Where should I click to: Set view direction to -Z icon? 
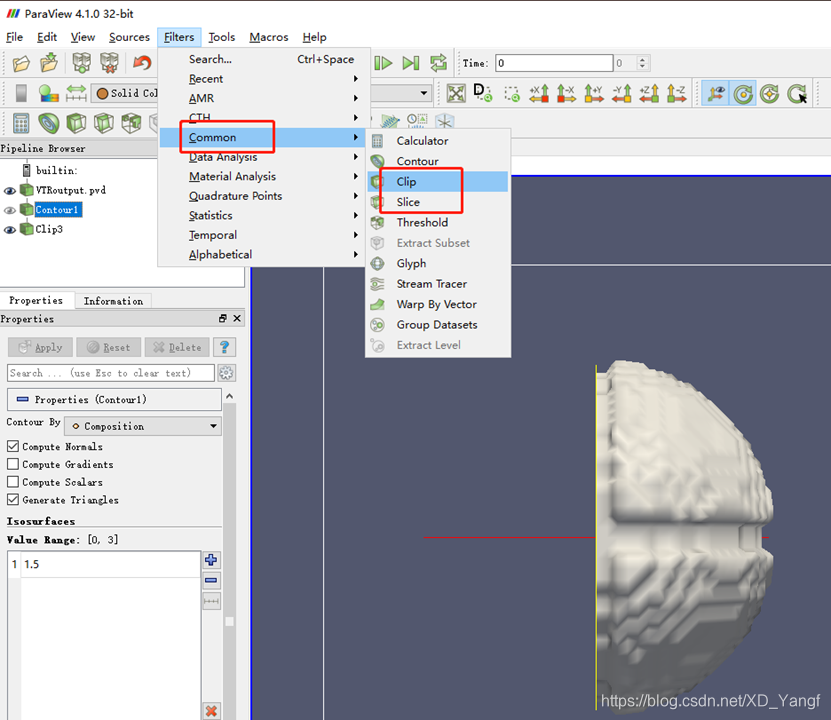click(677, 93)
